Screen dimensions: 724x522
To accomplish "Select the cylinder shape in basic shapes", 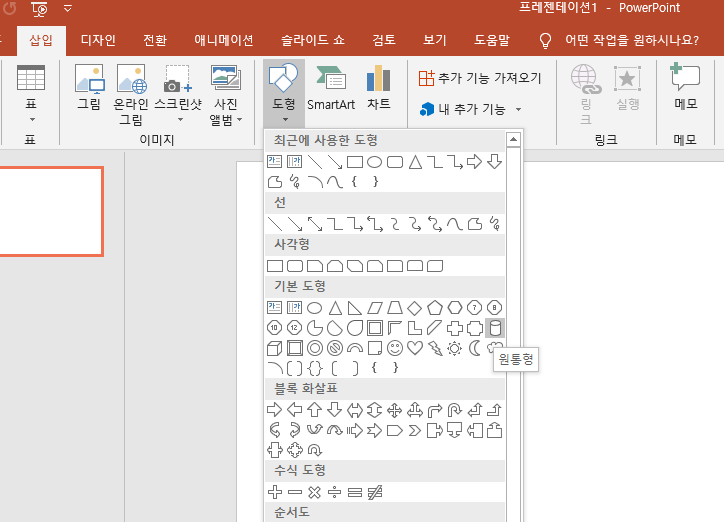I will click(495, 328).
